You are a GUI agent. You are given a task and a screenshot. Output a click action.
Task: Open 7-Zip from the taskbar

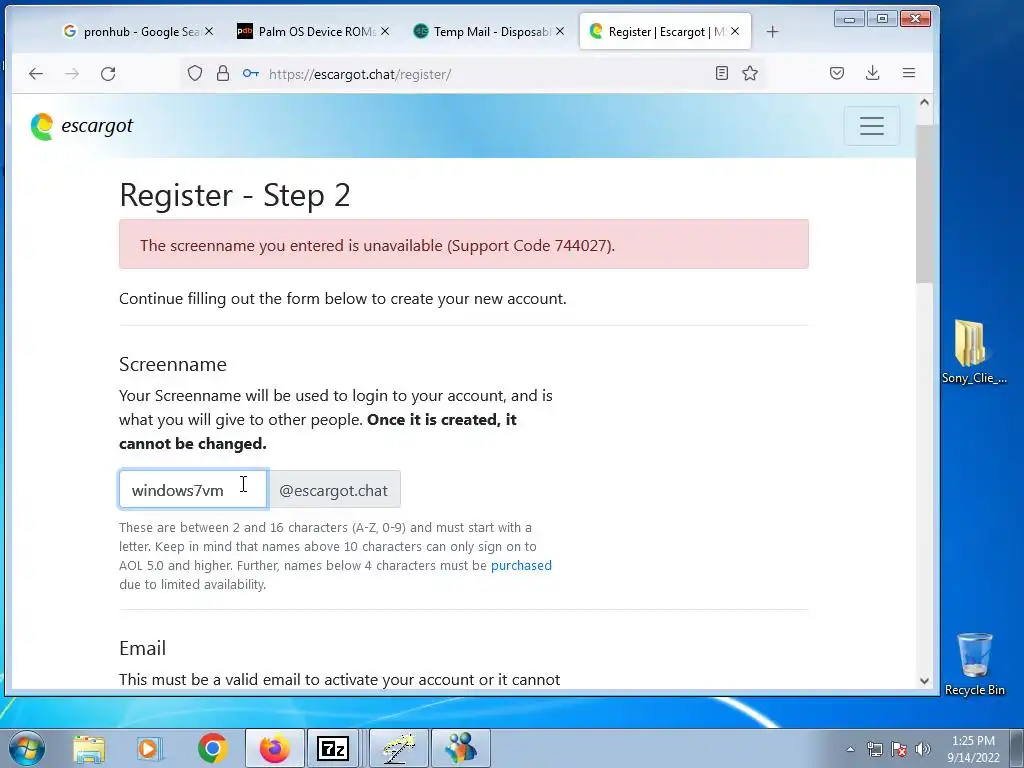[x=333, y=748]
